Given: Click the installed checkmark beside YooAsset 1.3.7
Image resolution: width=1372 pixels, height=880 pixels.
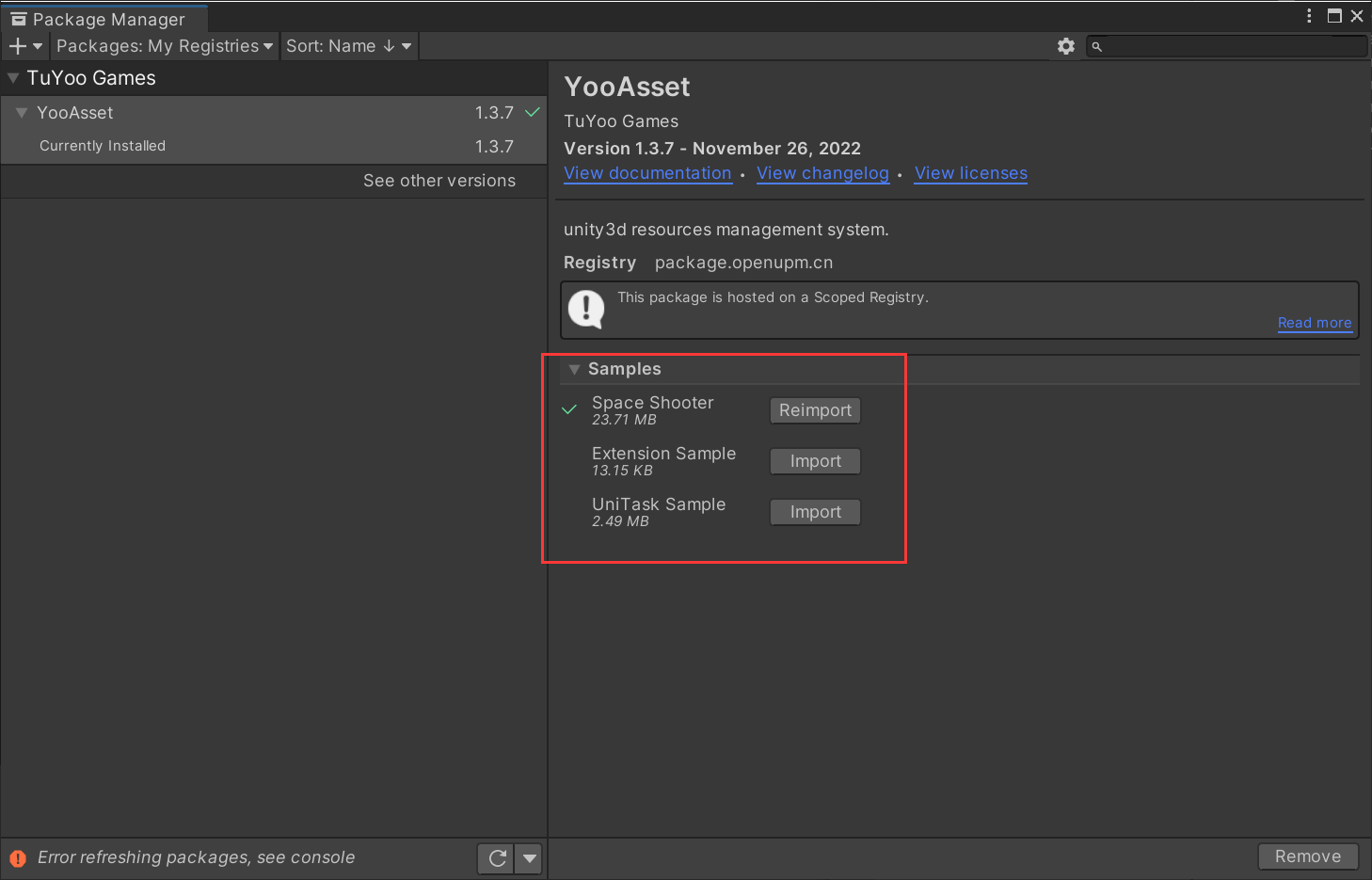Looking at the screenshot, I should (533, 113).
